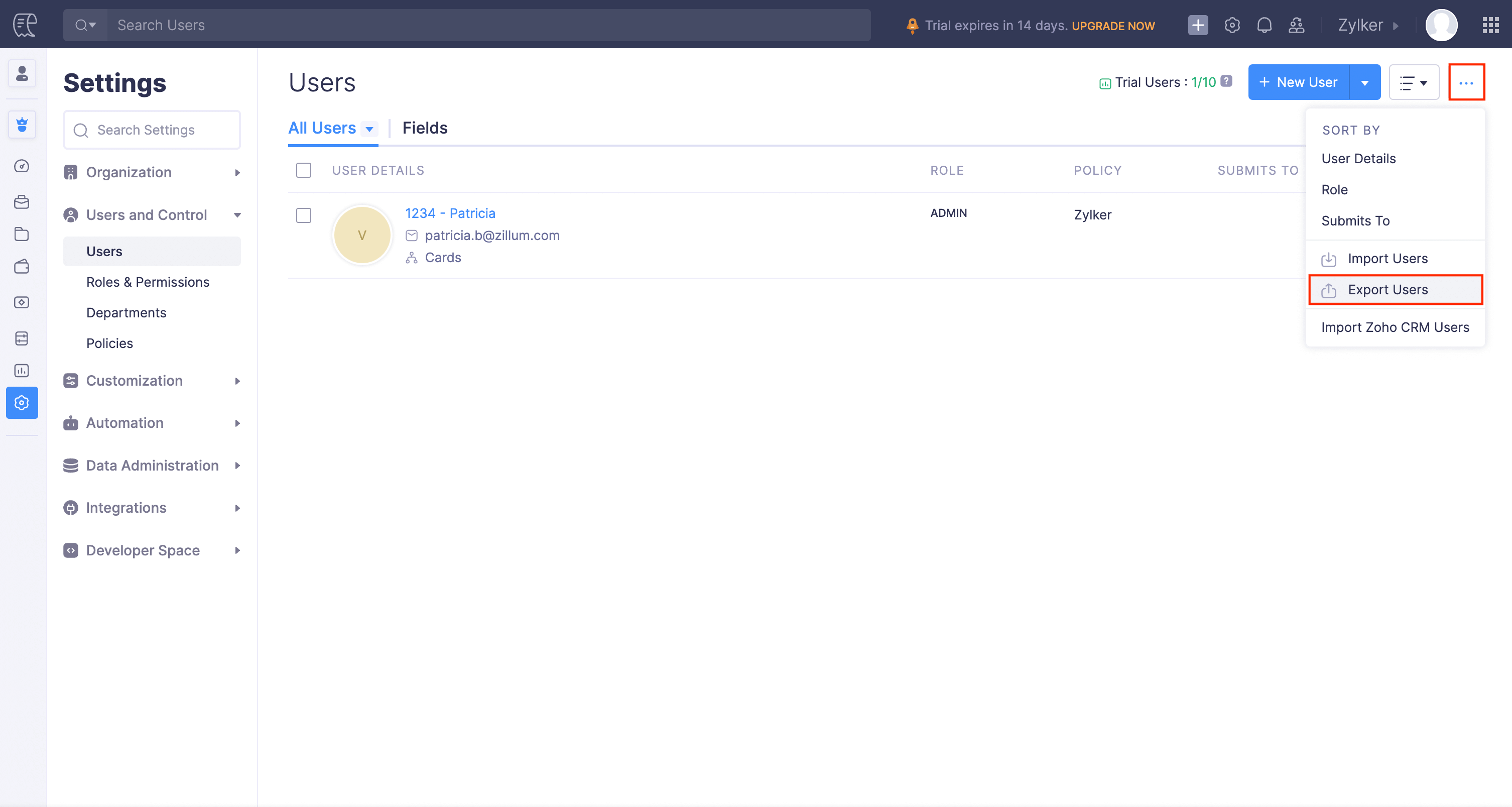Click the user-switch icon near Zylker

coord(1297,25)
